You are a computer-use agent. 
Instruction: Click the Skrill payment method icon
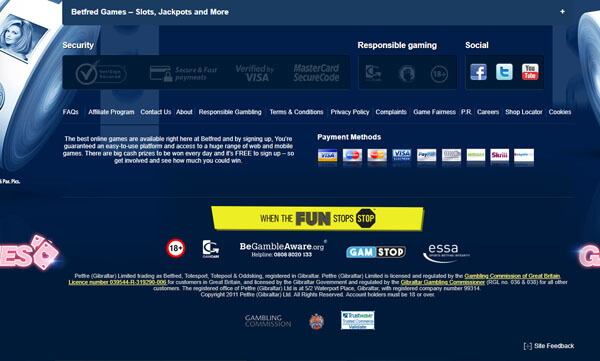click(499, 155)
